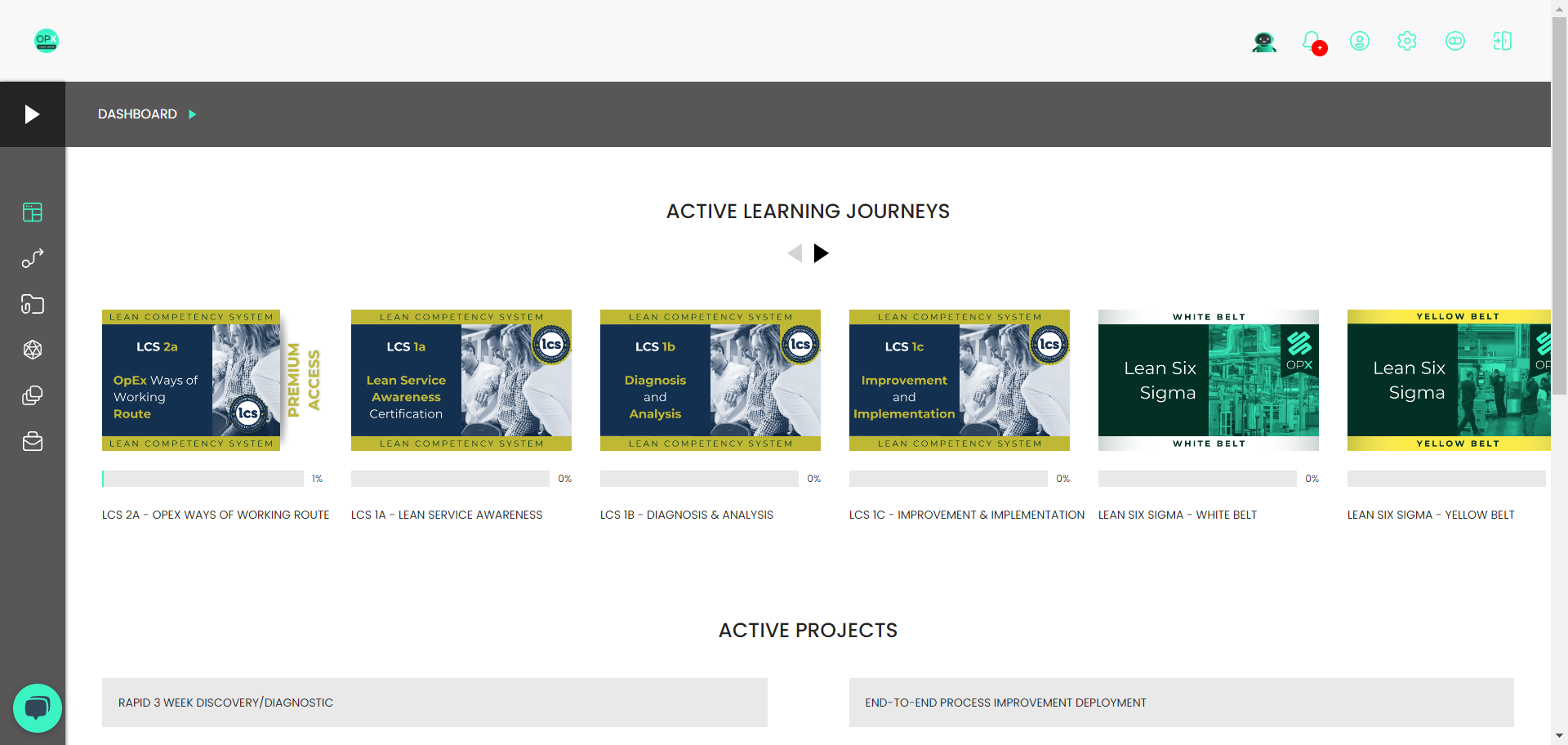The image size is (1568, 745).
Task: Click the logout door icon
Action: click(x=1503, y=41)
